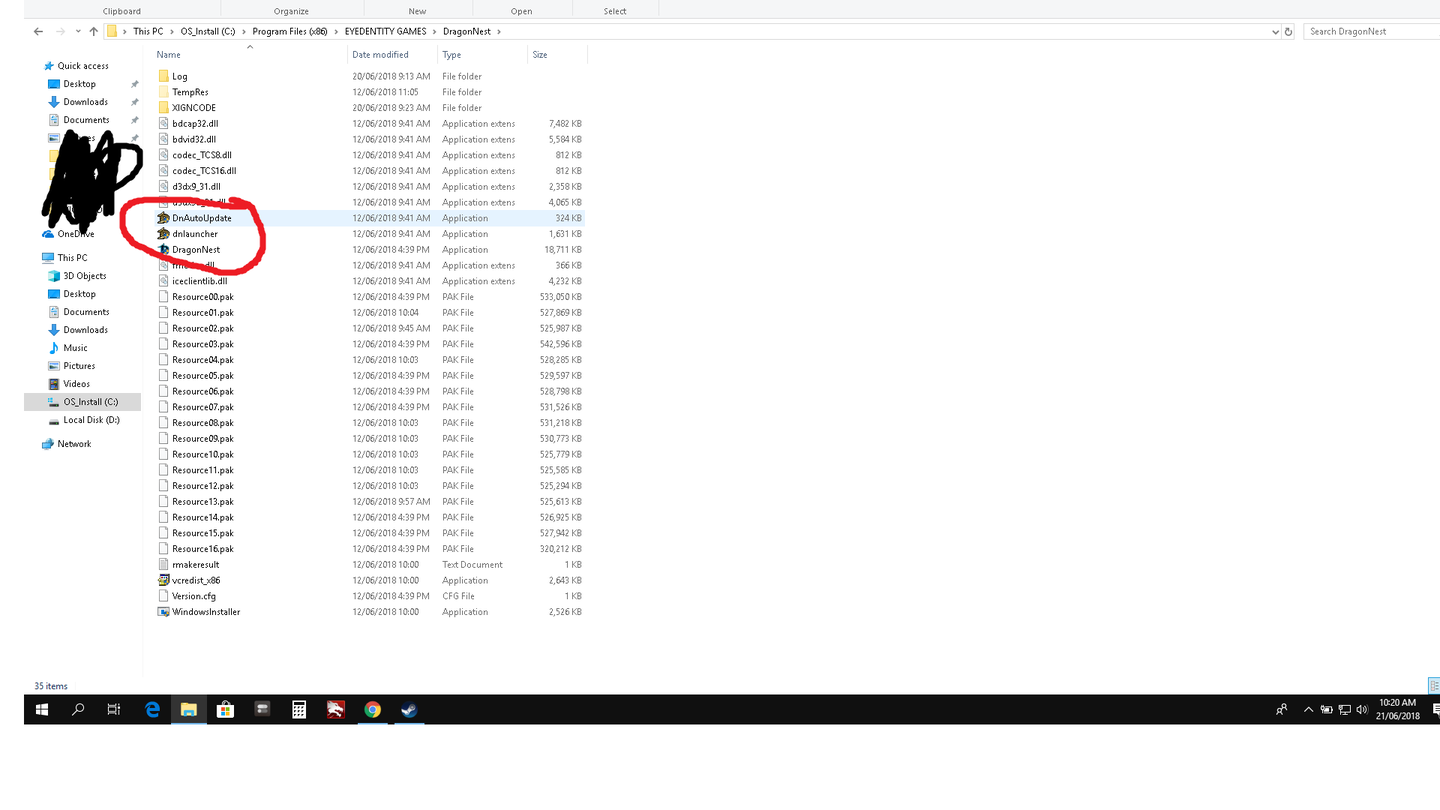Show hidden system tray icons
Image resolution: width=1440 pixels, height=810 pixels.
click(x=1308, y=710)
